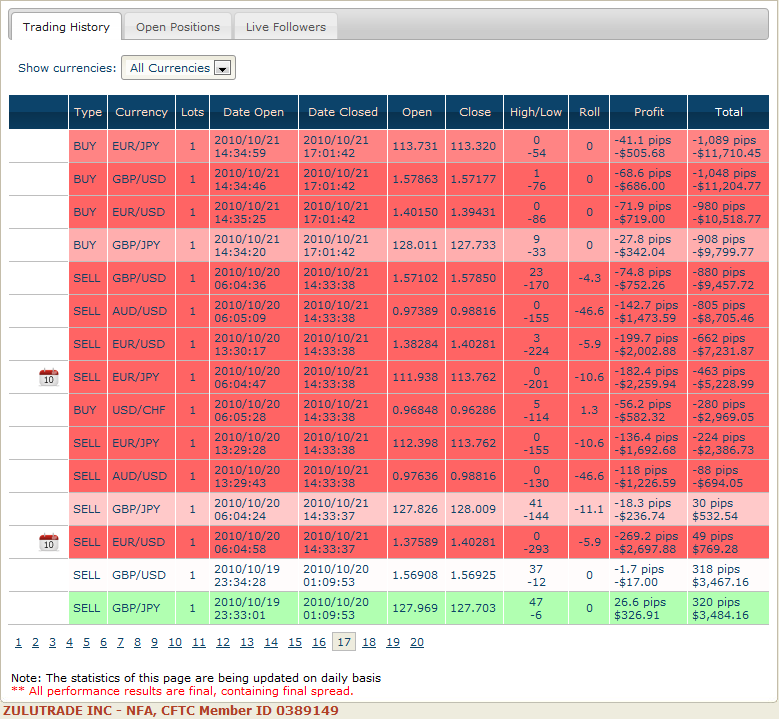Click the close price 1.39431 cell
The width and height of the screenshot is (779, 719).
click(475, 212)
